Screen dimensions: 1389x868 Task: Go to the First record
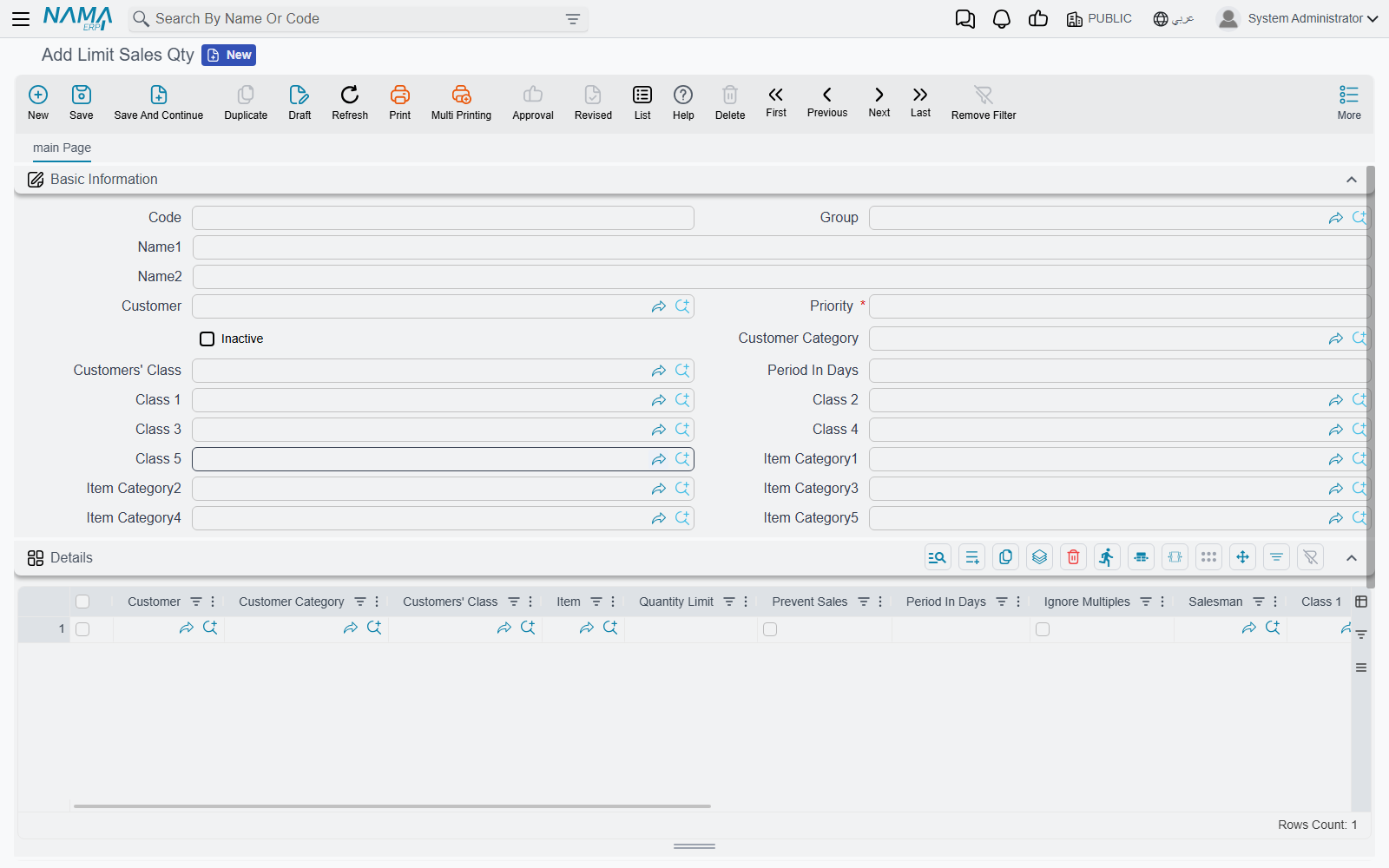click(x=776, y=102)
